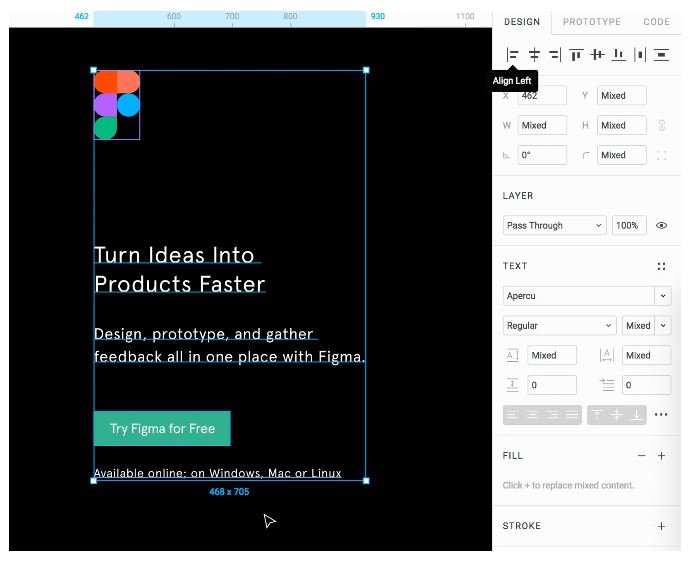Open text styles four-dot icon
The height and width of the screenshot is (571, 693).
(x=661, y=266)
